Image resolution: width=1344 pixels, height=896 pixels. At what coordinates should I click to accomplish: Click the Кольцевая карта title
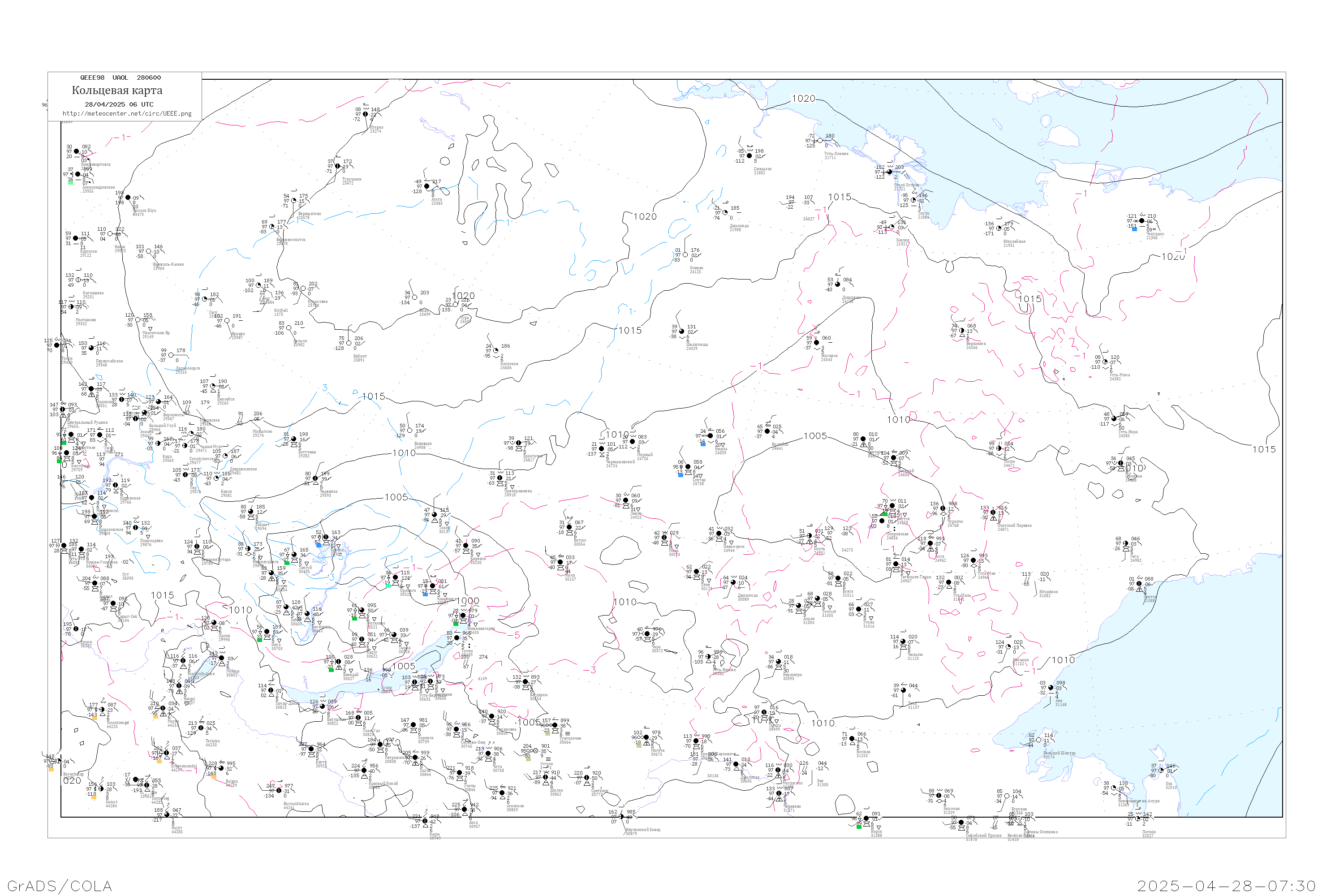[x=116, y=90]
